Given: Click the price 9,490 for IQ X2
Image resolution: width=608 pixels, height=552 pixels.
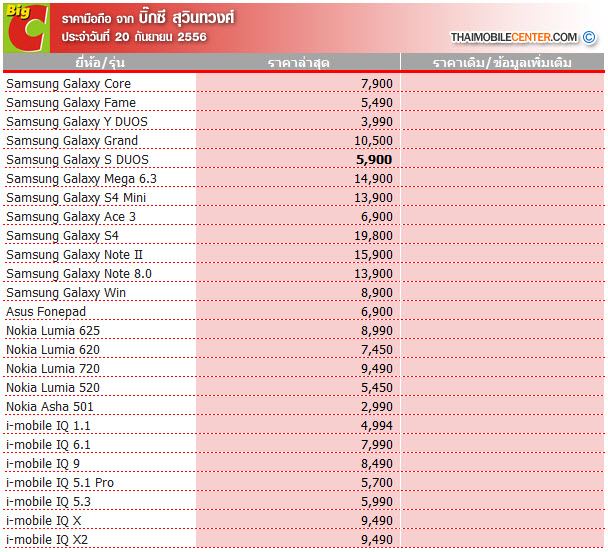Looking at the screenshot, I should coord(377,540).
